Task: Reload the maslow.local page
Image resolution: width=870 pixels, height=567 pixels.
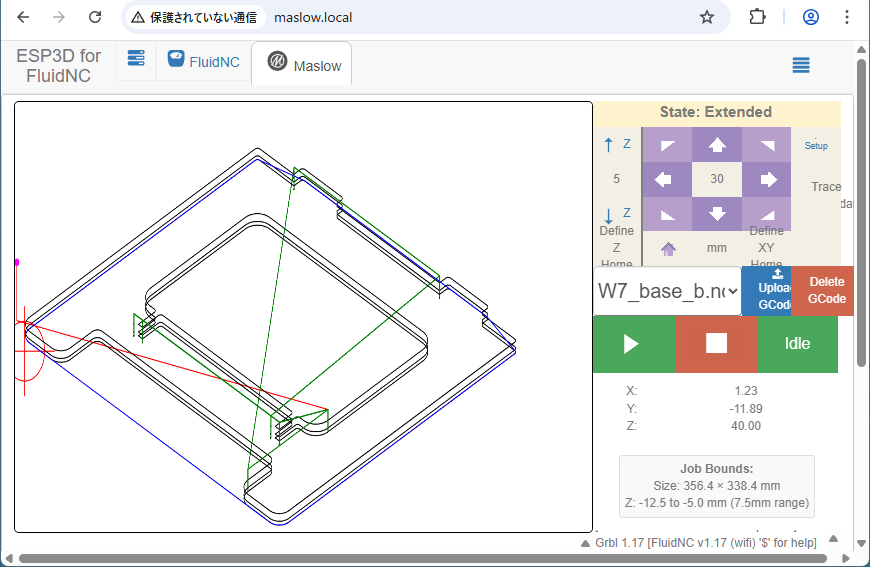Action: (95, 17)
